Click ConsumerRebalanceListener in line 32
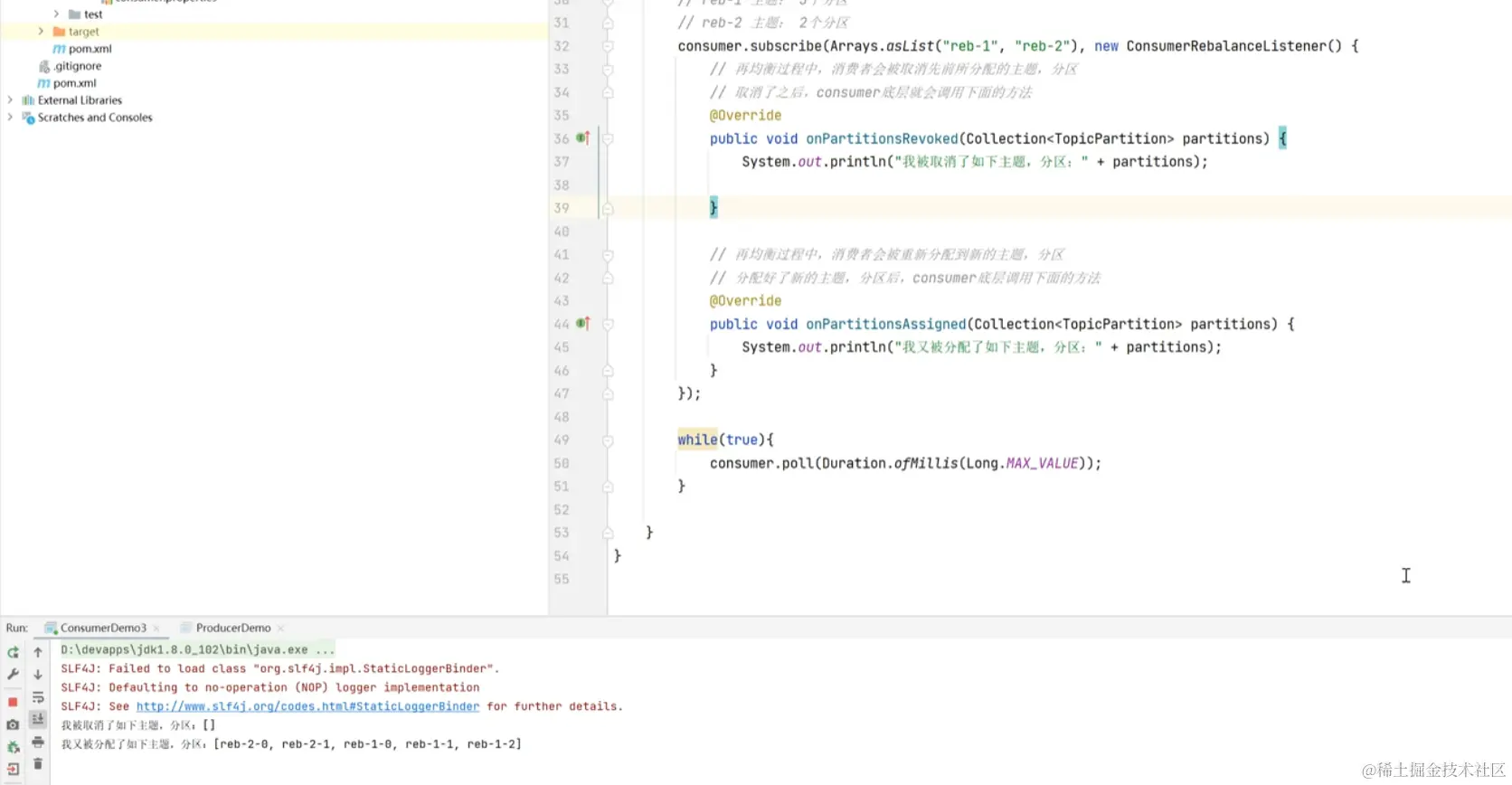This screenshot has width=1512, height=785. [x=1226, y=46]
